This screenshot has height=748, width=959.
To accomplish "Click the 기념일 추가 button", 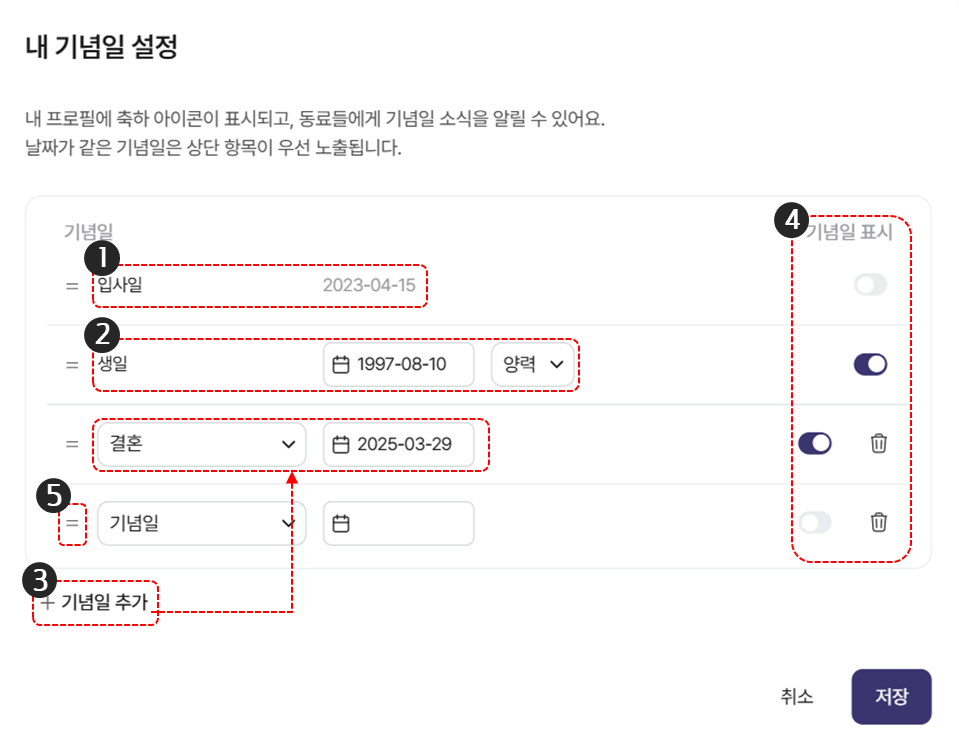I will 95,602.
